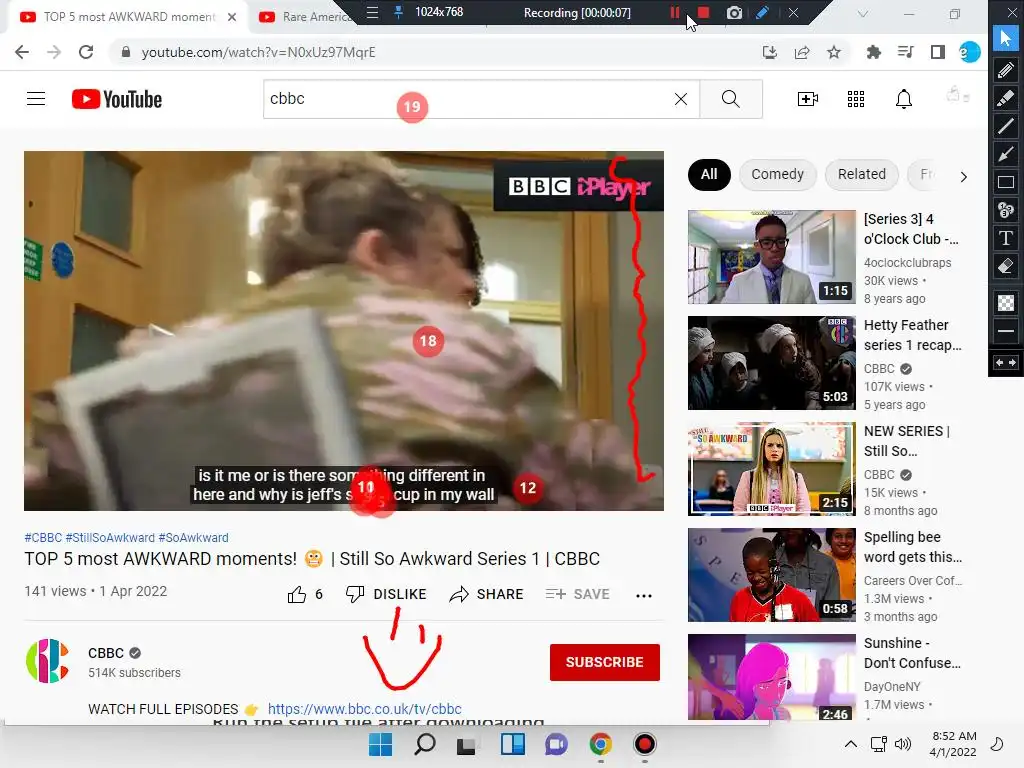Viewport: 1024px width, 768px height.
Task: Open the recorder hamburger menu
Action: coord(372,12)
